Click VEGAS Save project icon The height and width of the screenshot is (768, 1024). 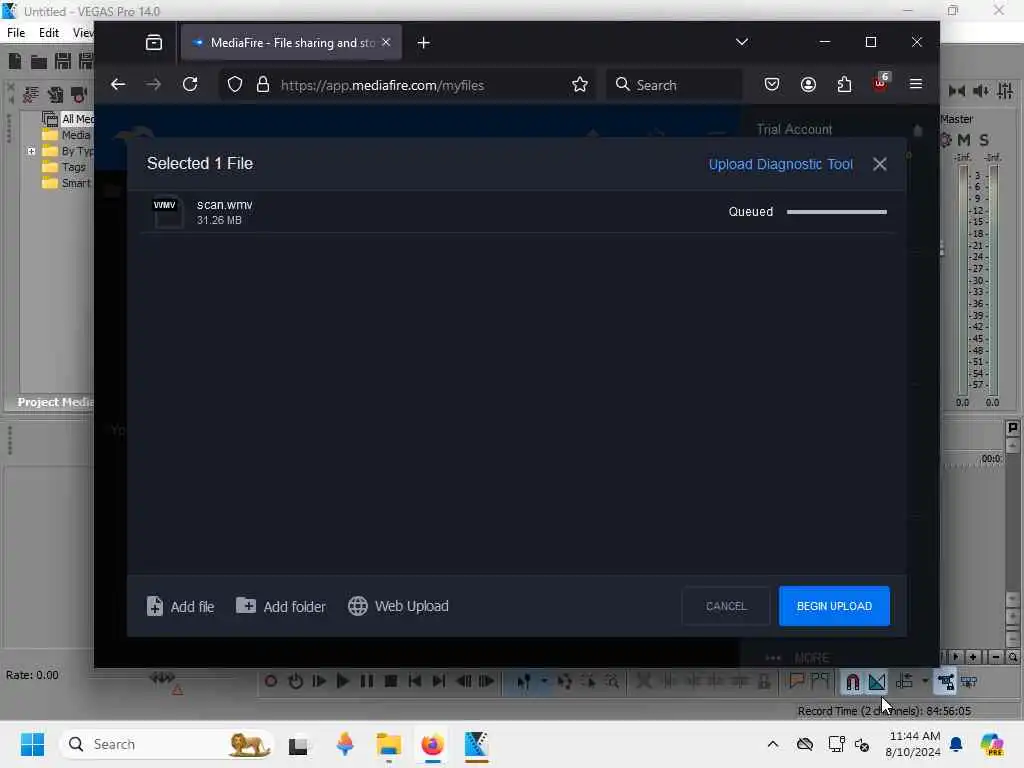[63, 61]
